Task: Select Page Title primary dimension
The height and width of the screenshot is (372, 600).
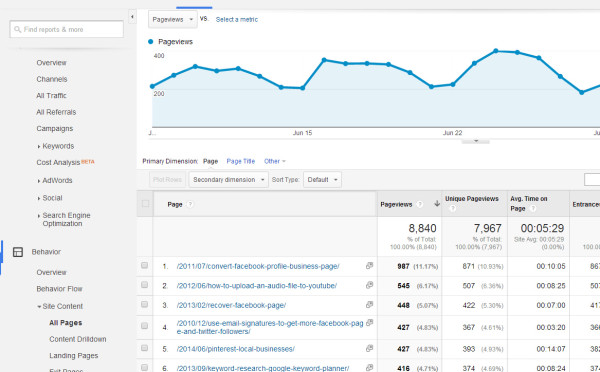Action: pyautogui.click(x=241, y=161)
